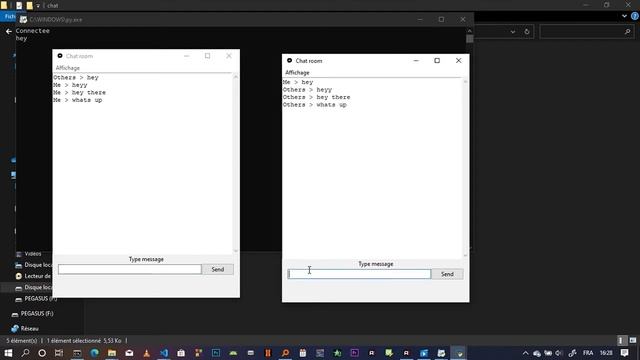This screenshot has height=360, width=640.
Task: Focus the message input in right Chat room
Action: click(359, 274)
